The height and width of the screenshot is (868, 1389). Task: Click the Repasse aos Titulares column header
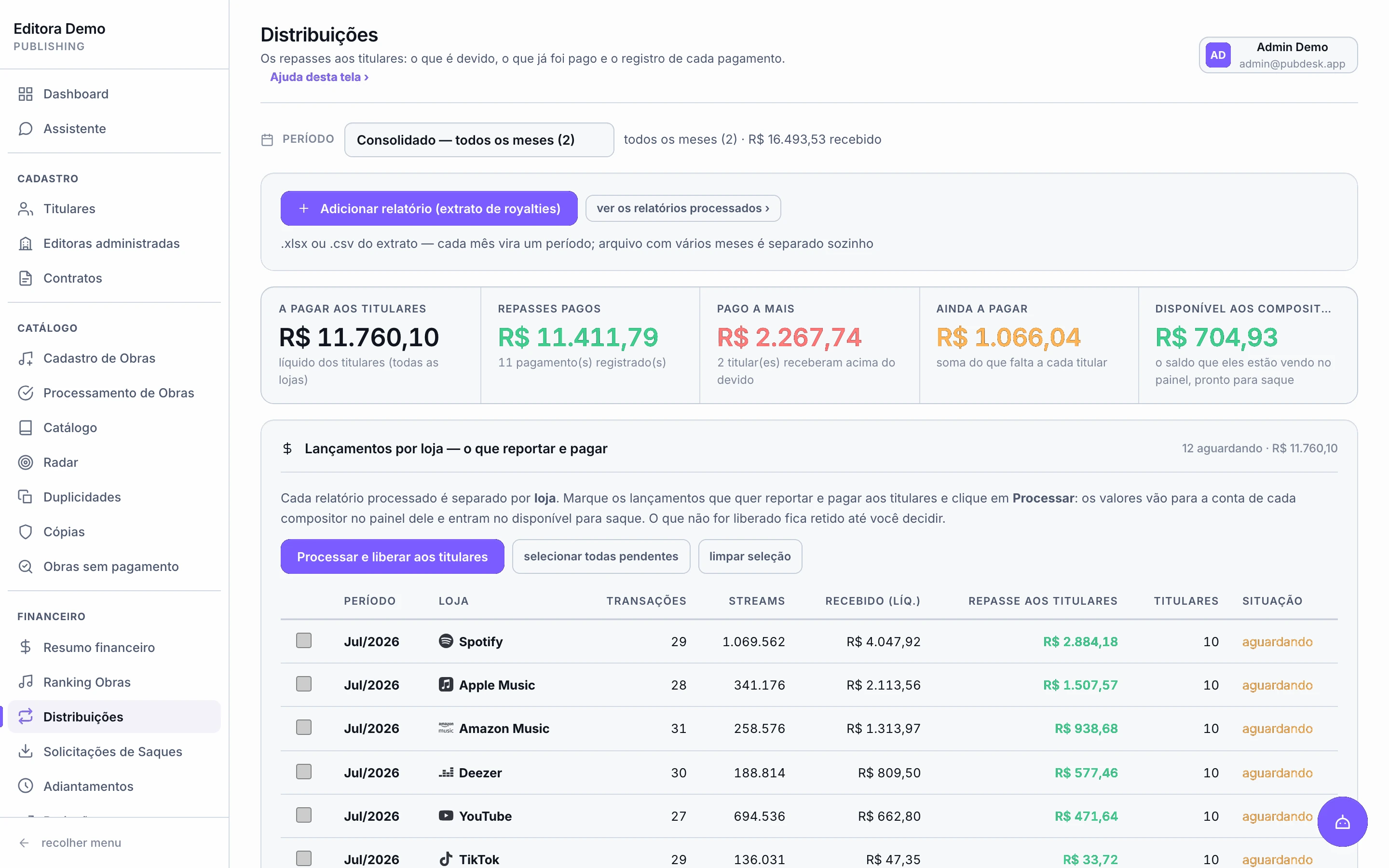[1042, 601]
